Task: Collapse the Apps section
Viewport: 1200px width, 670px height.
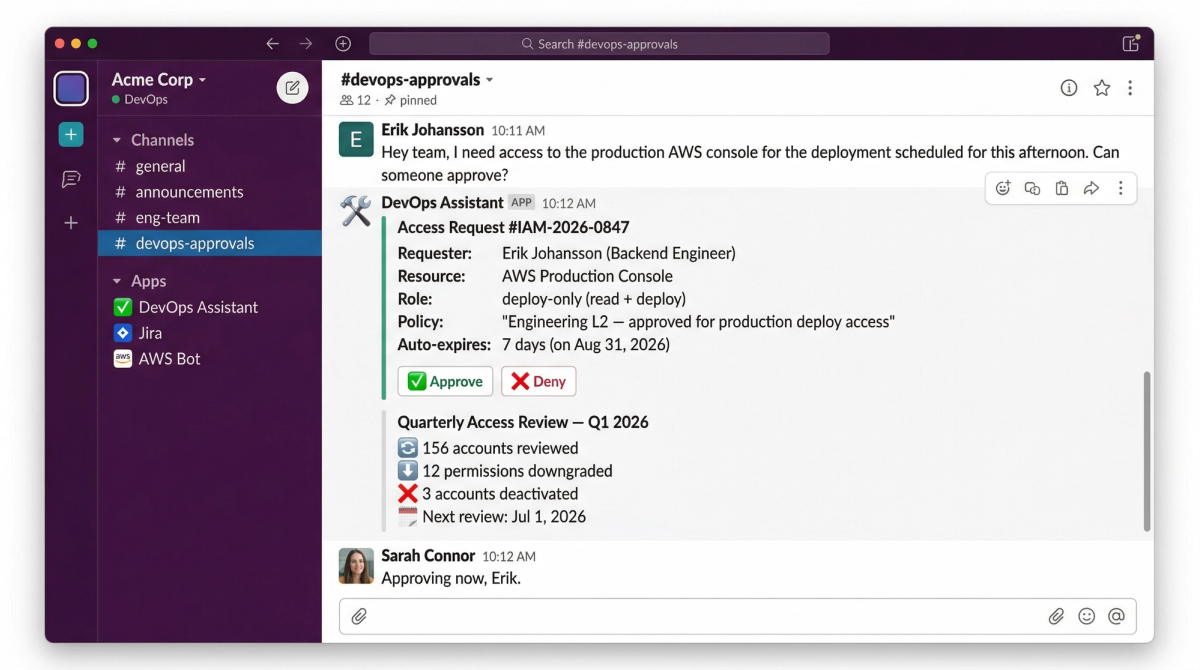Action: click(139, 281)
